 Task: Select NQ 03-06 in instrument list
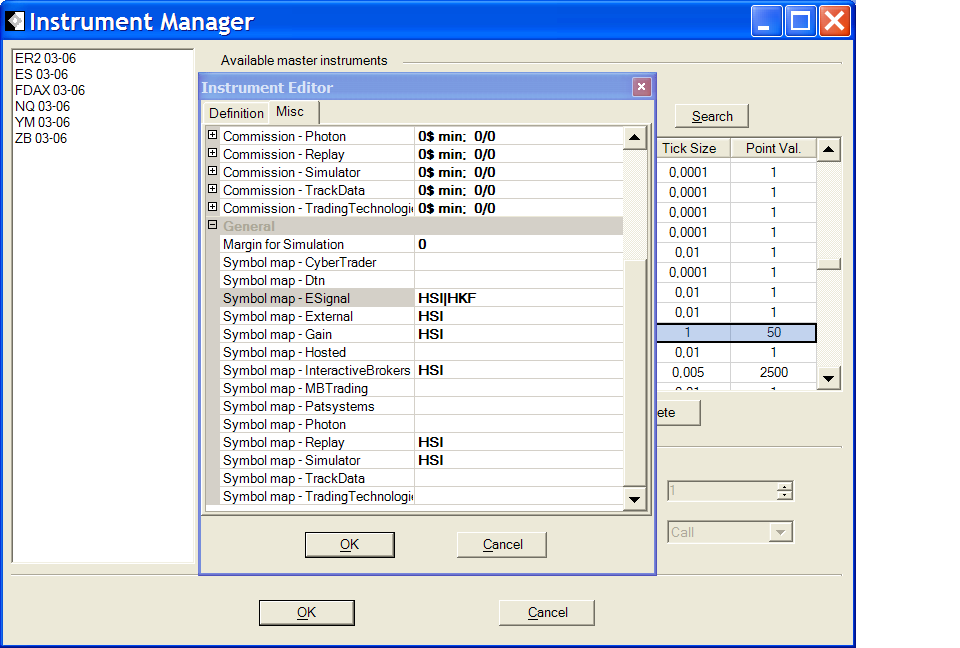(x=42, y=106)
